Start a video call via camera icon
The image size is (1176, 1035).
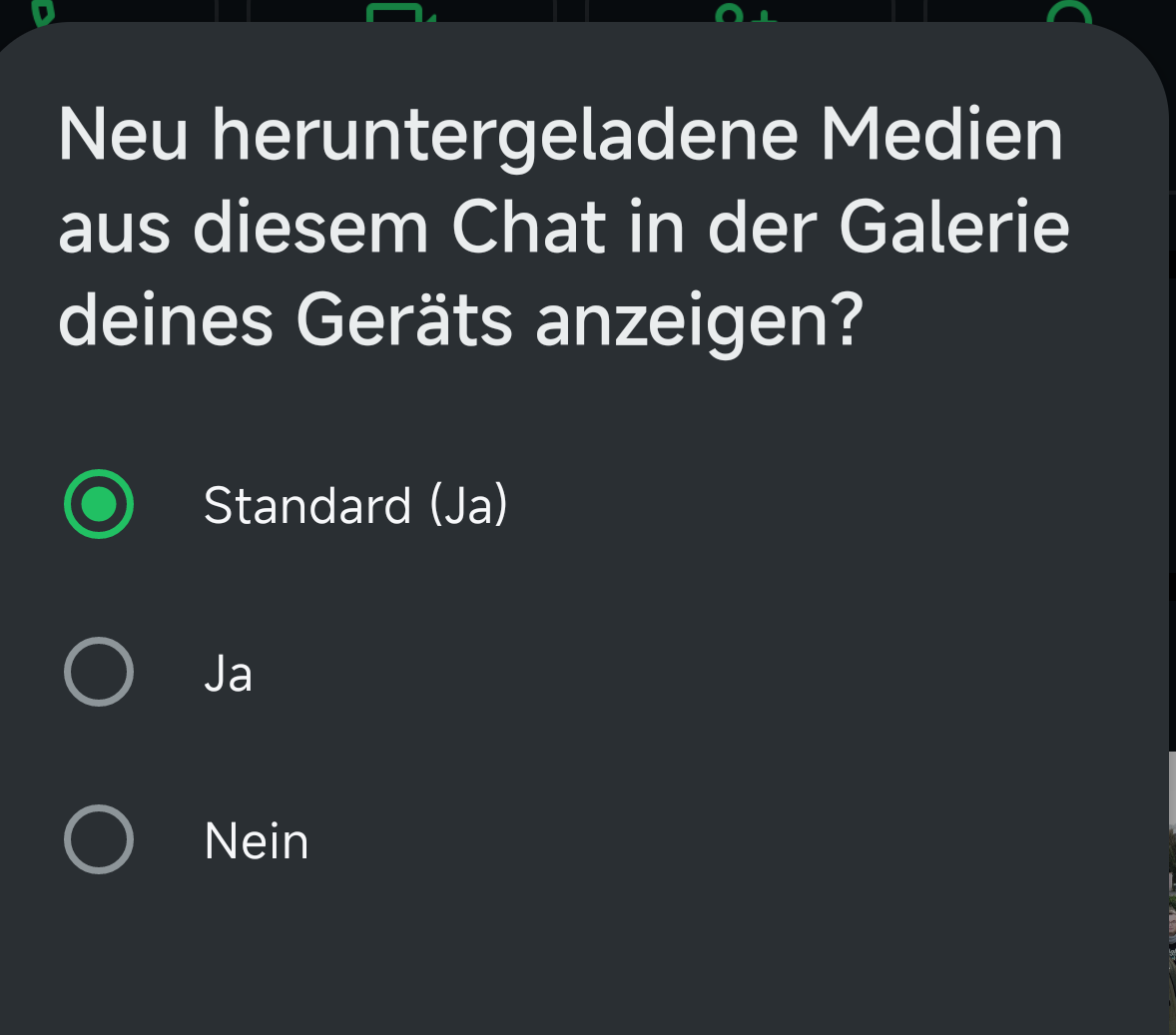click(399, 12)
